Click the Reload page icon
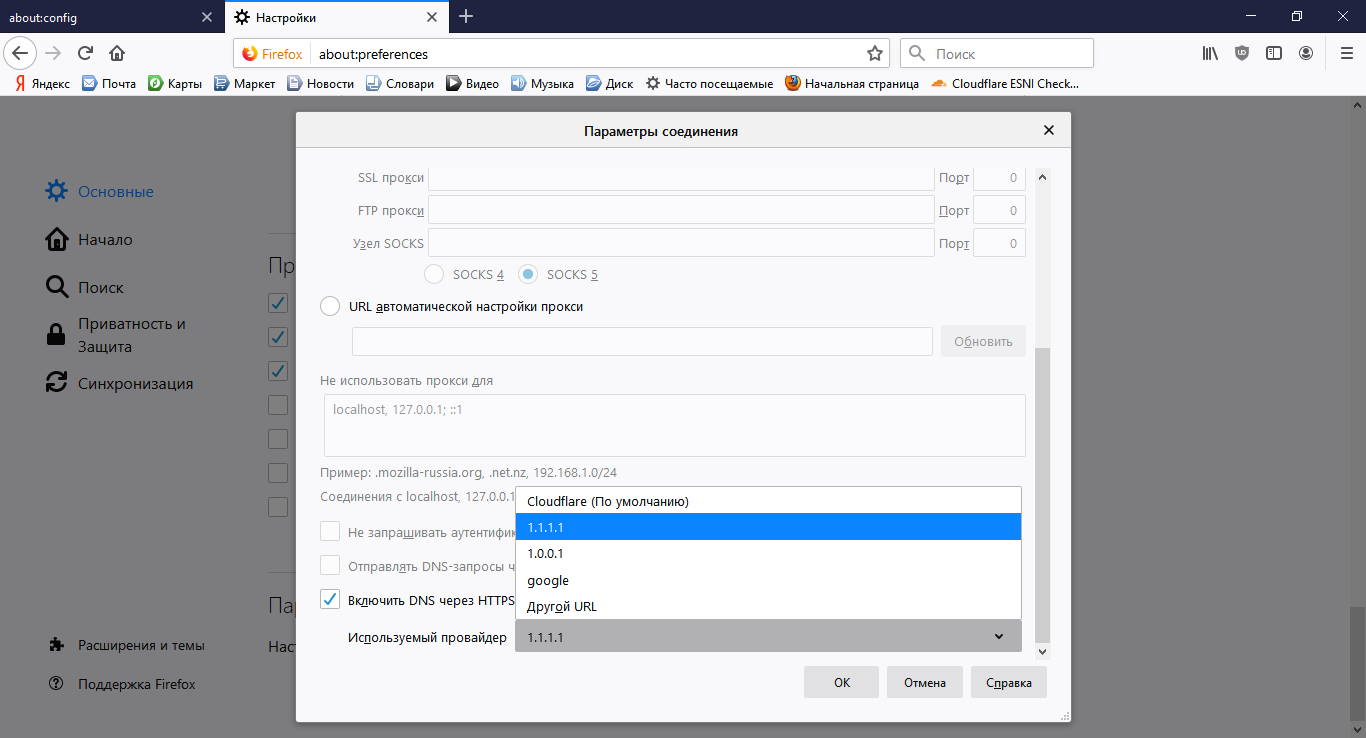This screenshot has width=1366, height=738. (x=85, y=53)
